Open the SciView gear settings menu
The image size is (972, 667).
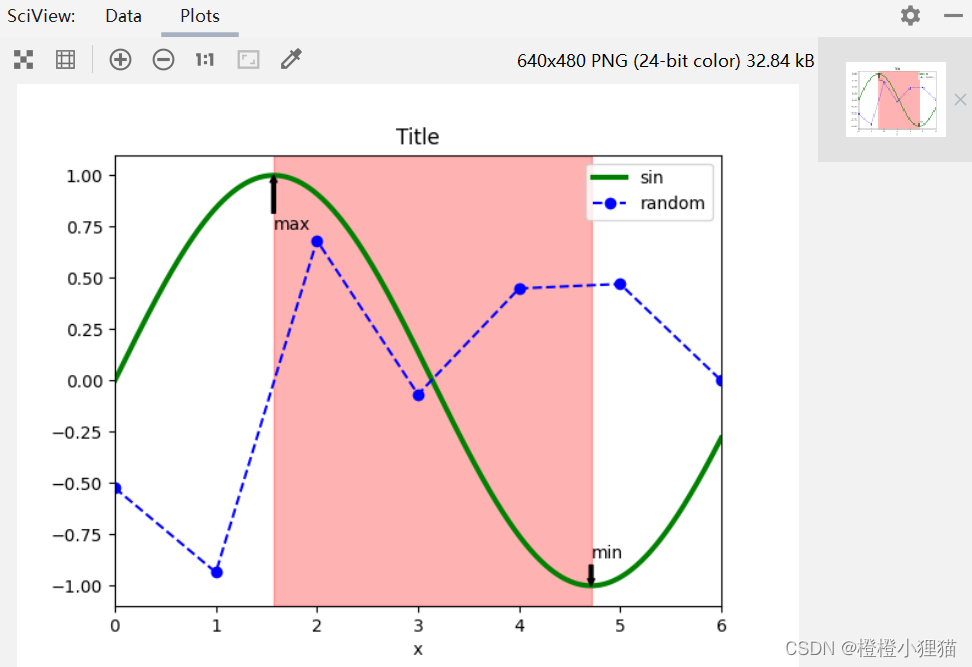[x=910, y=16]
